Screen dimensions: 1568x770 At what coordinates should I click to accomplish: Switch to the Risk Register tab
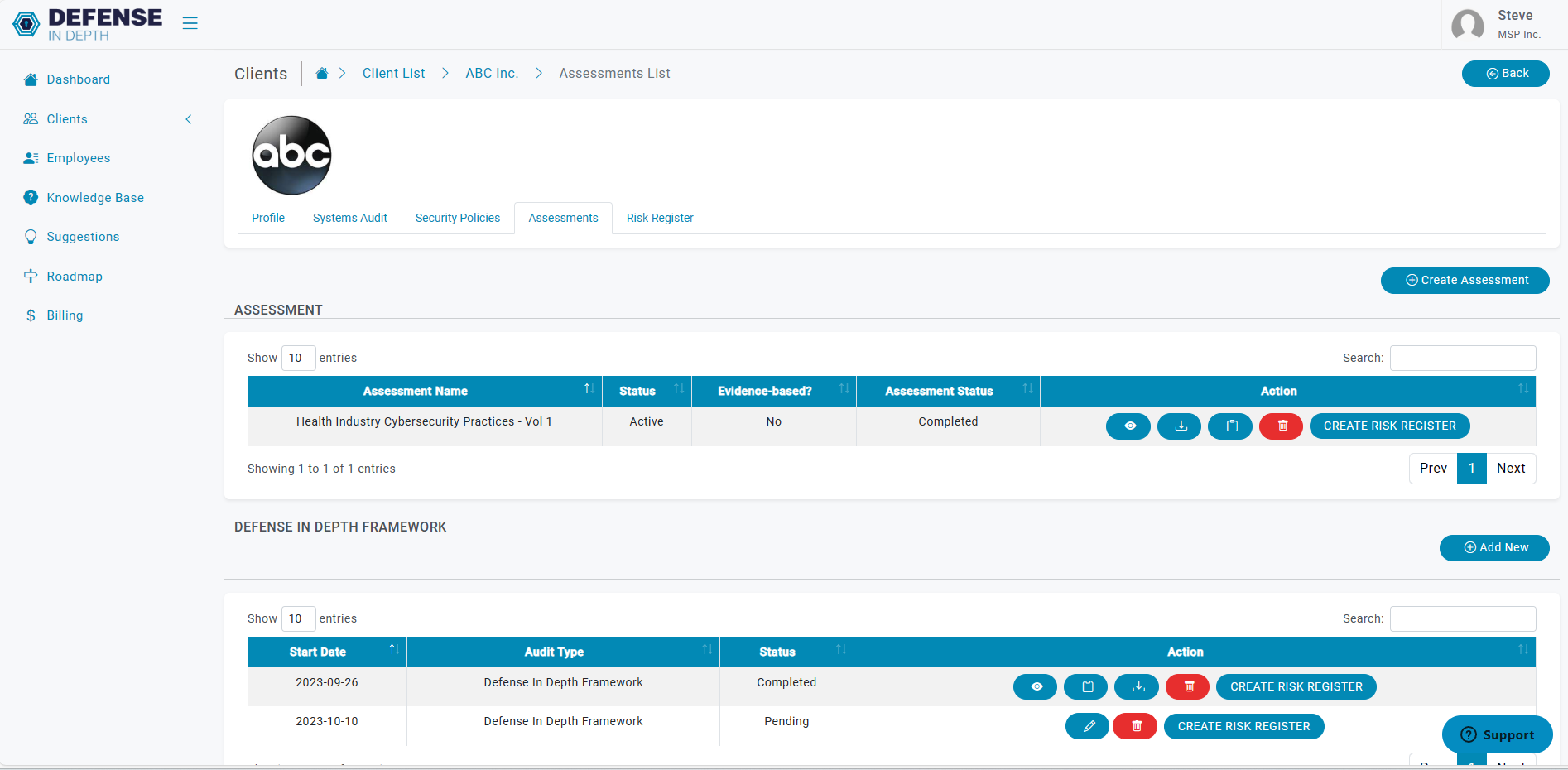[x=660, y=218]
